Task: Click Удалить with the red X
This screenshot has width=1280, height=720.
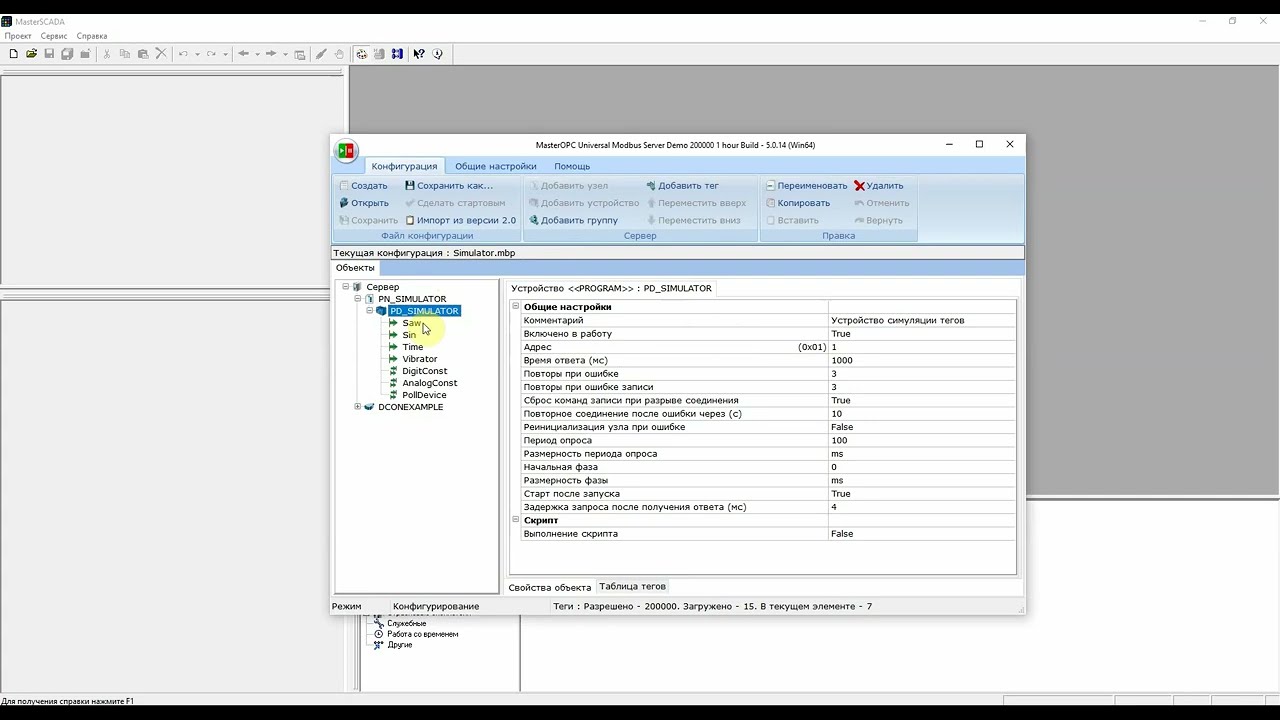Action: [879, 185]
